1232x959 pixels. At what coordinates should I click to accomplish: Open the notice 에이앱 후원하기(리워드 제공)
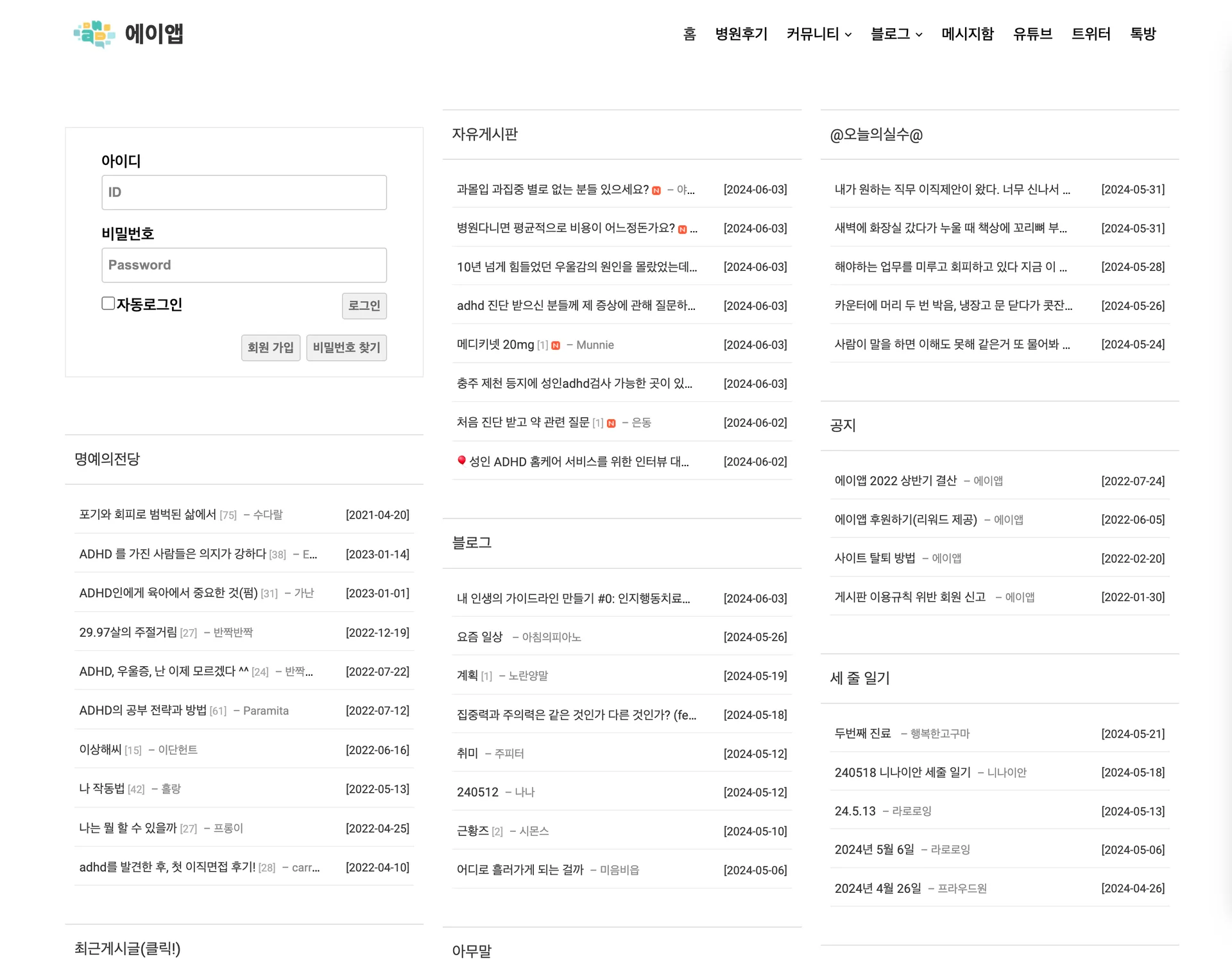pyautogui.click(x=905, y=519)
